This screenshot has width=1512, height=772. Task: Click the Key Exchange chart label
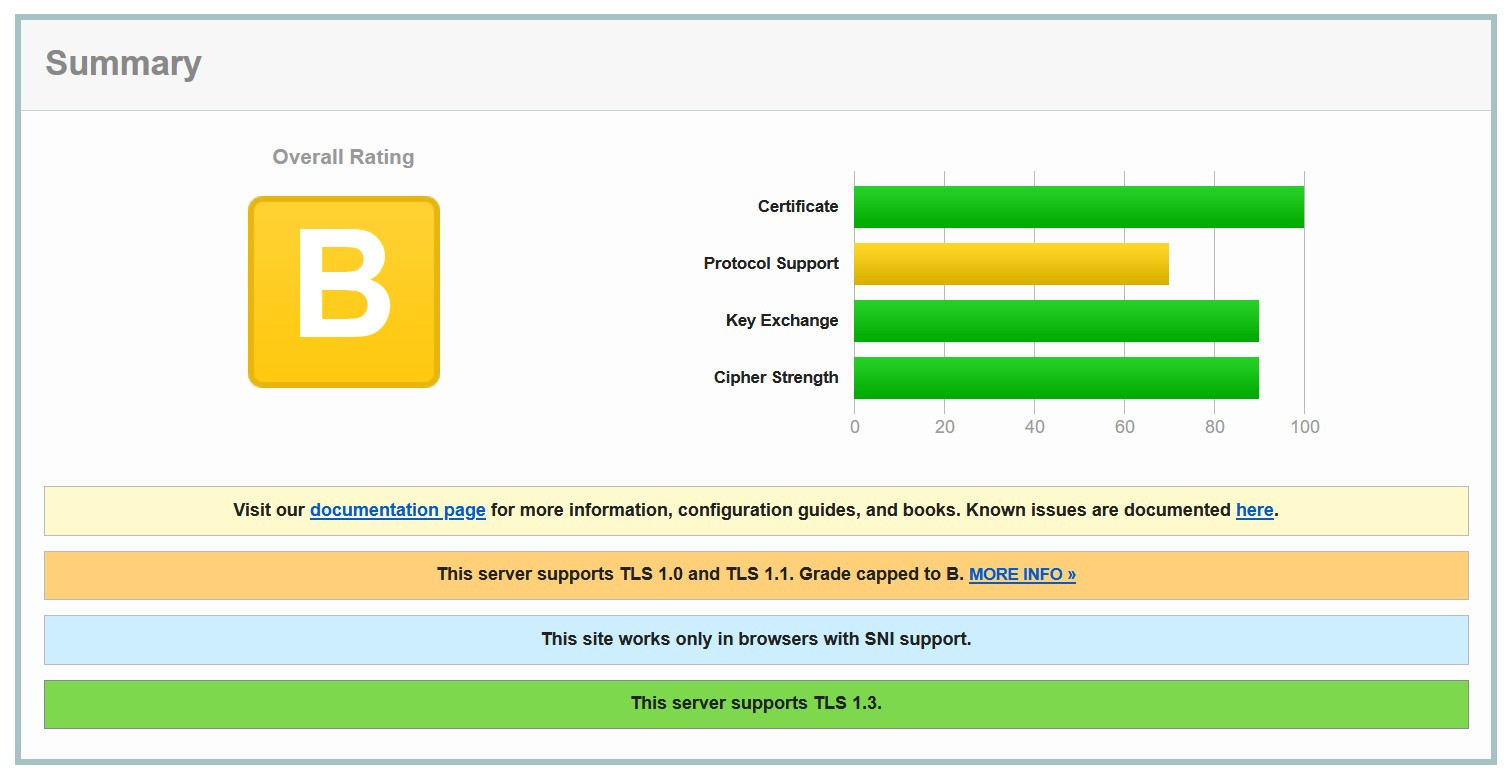point(782,321)
